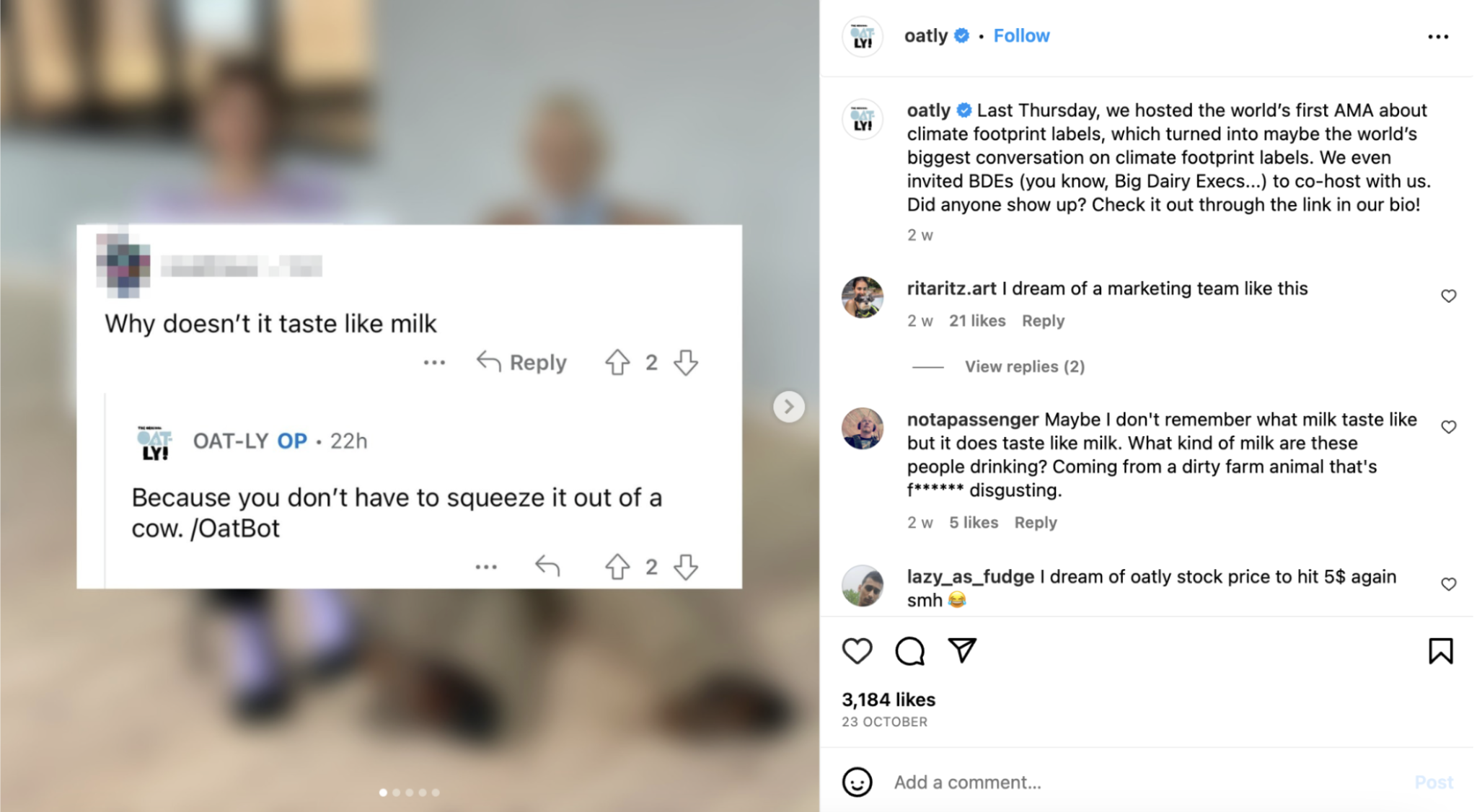Open the post options ellipsis menu
Image resolution: width=1477 pixels, height=812 pixels.
1437,36
